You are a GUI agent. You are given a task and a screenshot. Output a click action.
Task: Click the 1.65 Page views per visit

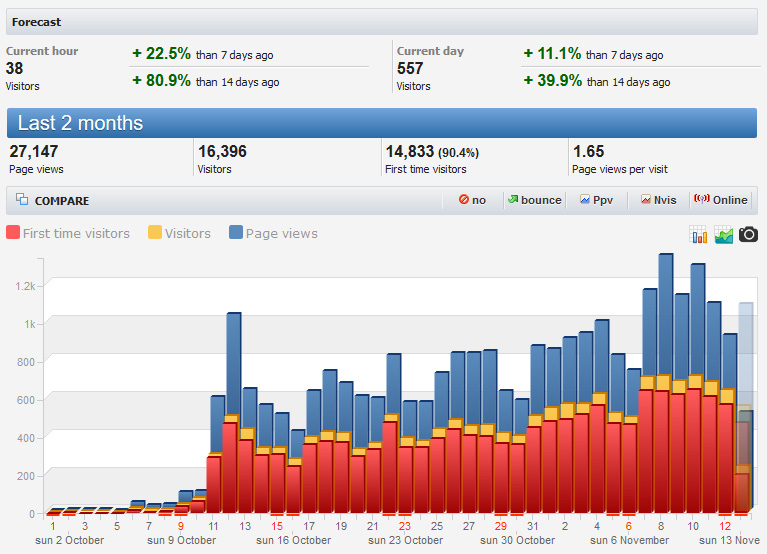(588, 152)
